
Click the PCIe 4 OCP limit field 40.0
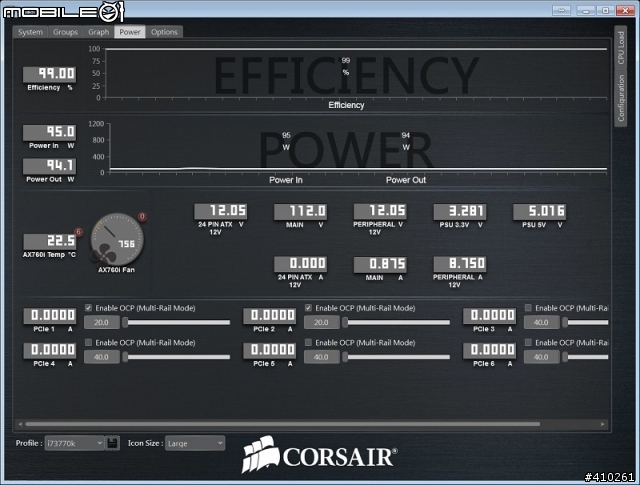(x=102, y=357)
